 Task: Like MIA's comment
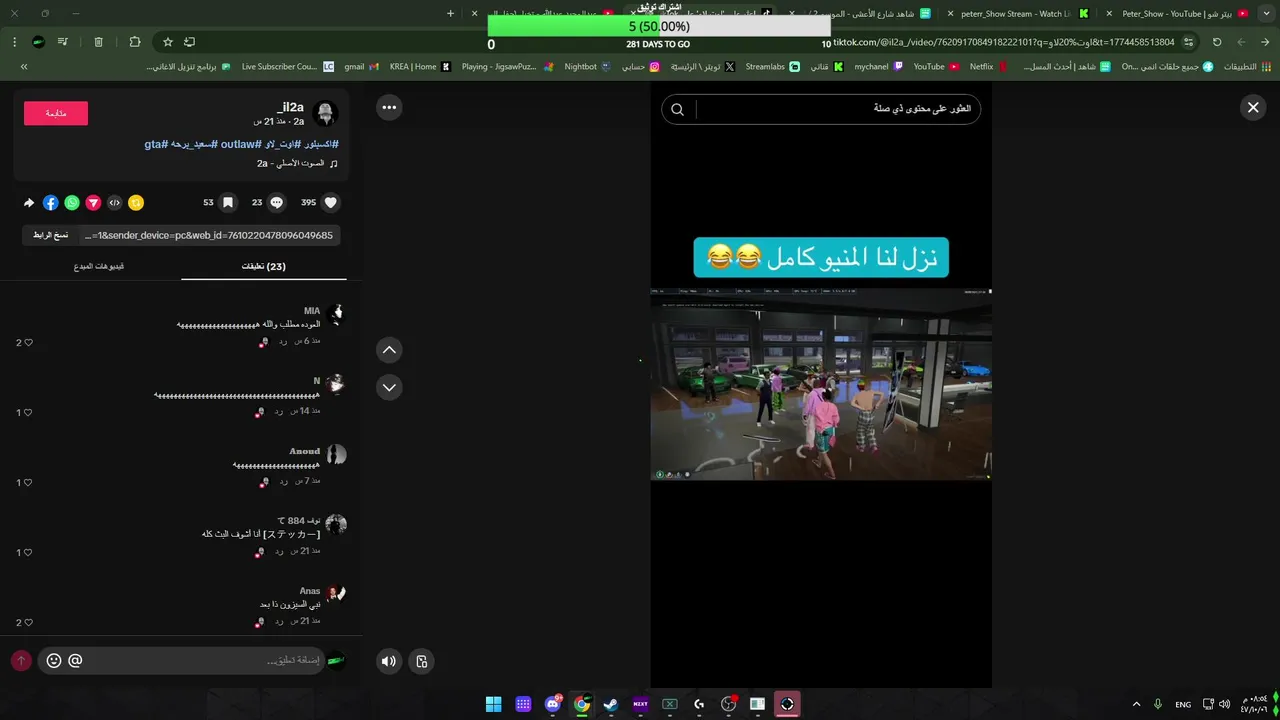28,343
